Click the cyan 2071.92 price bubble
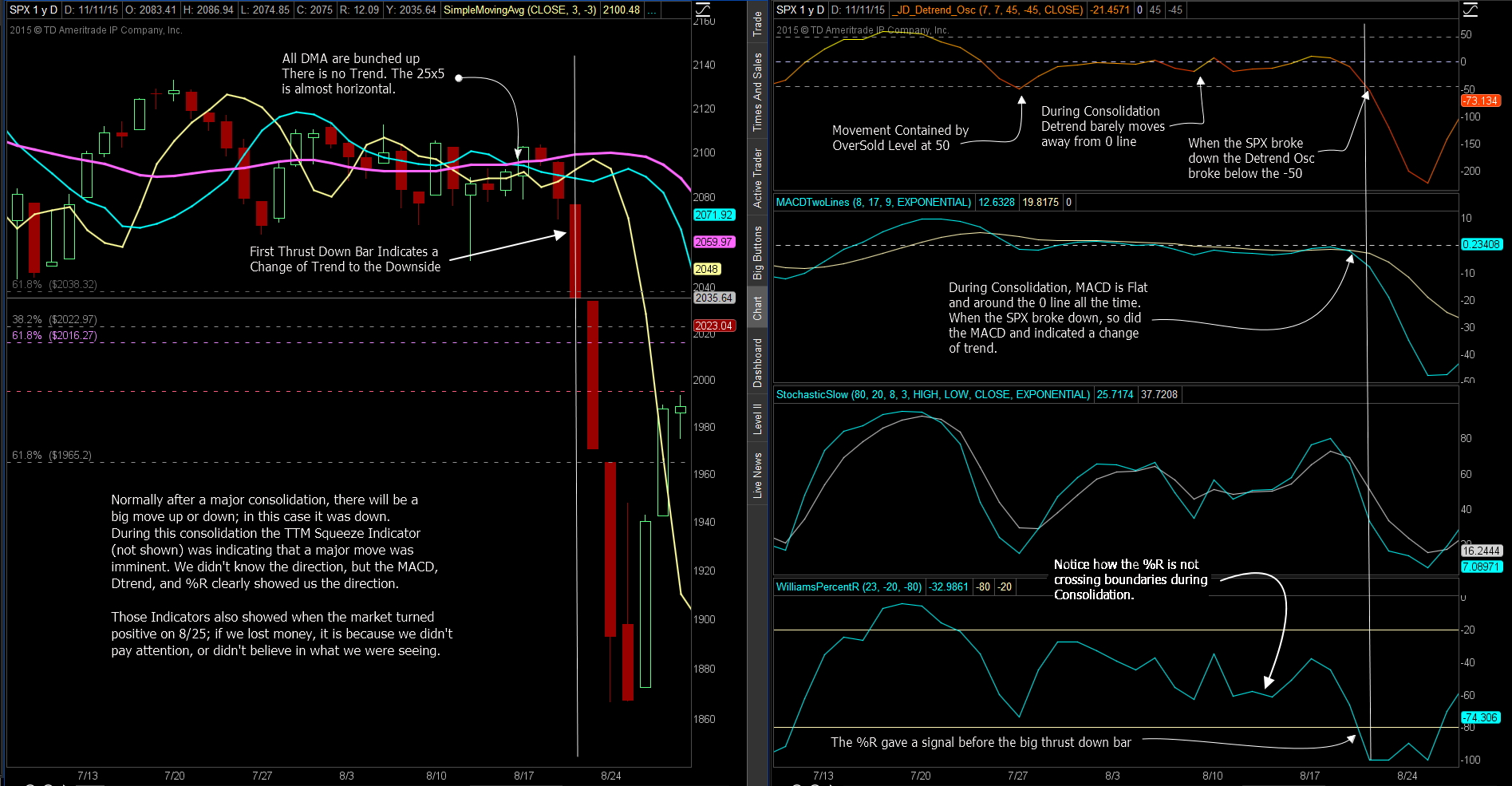Image resolution: width=1512 pixels, height=786 pixels. click(x=713, y=215)
